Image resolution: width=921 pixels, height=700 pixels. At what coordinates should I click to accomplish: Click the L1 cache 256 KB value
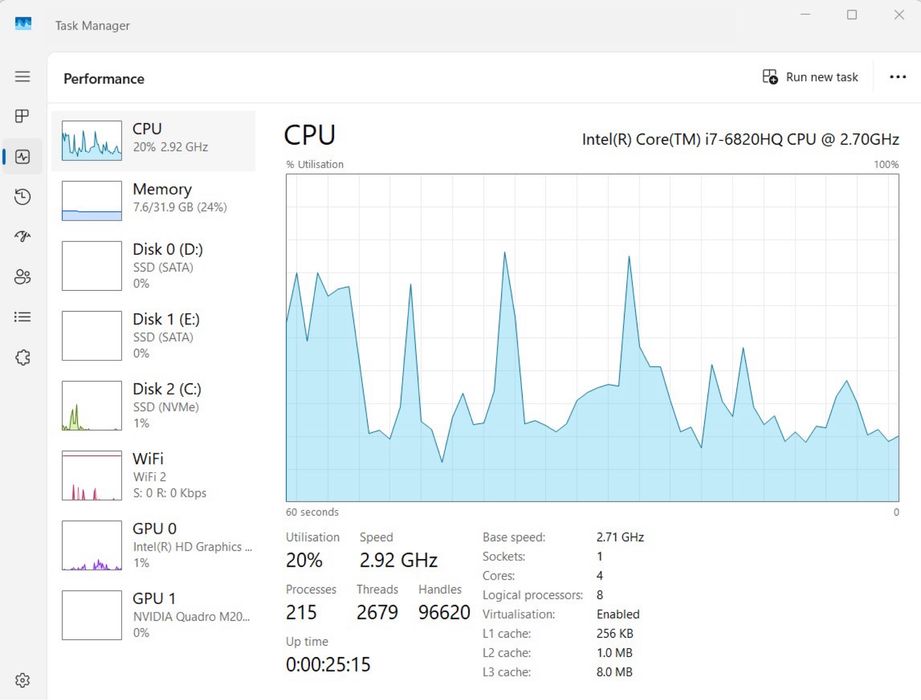click(614, 634)
